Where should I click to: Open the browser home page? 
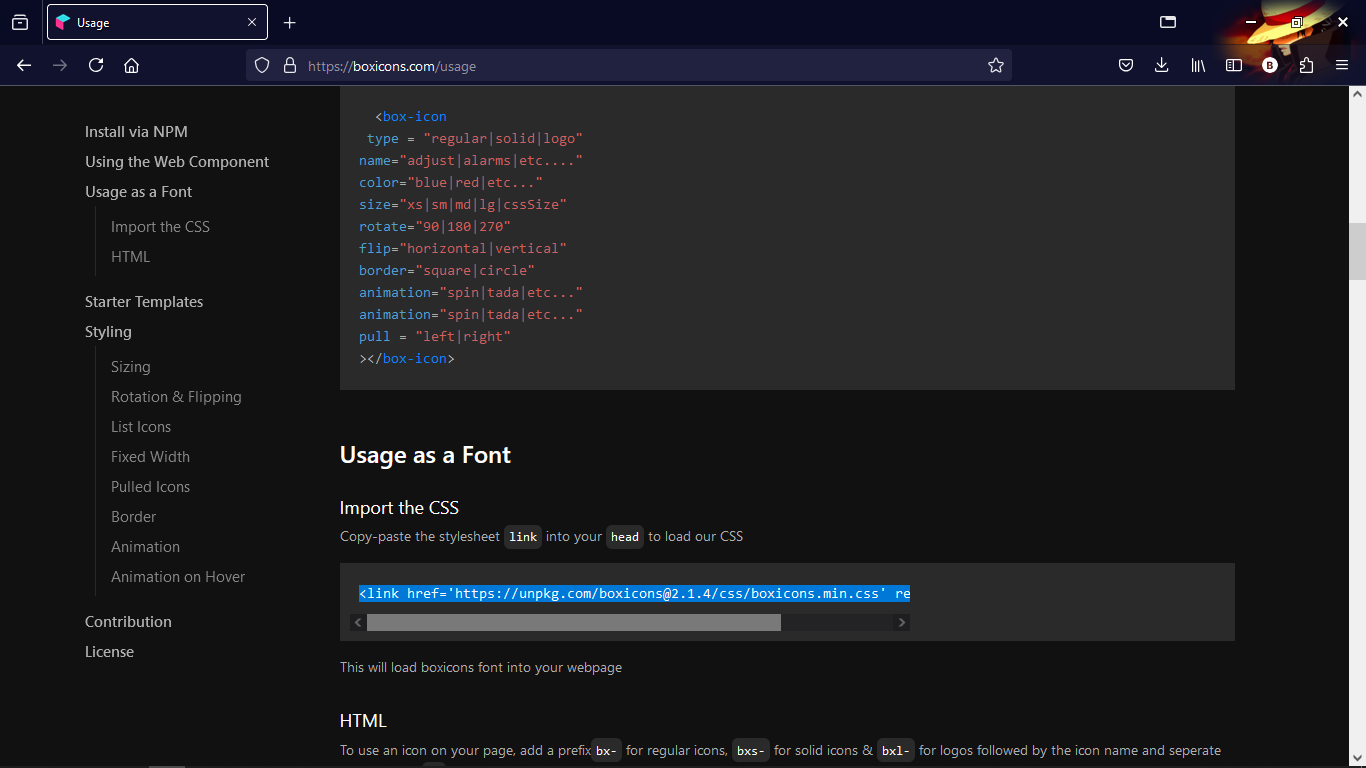click(x=131, y=66)
